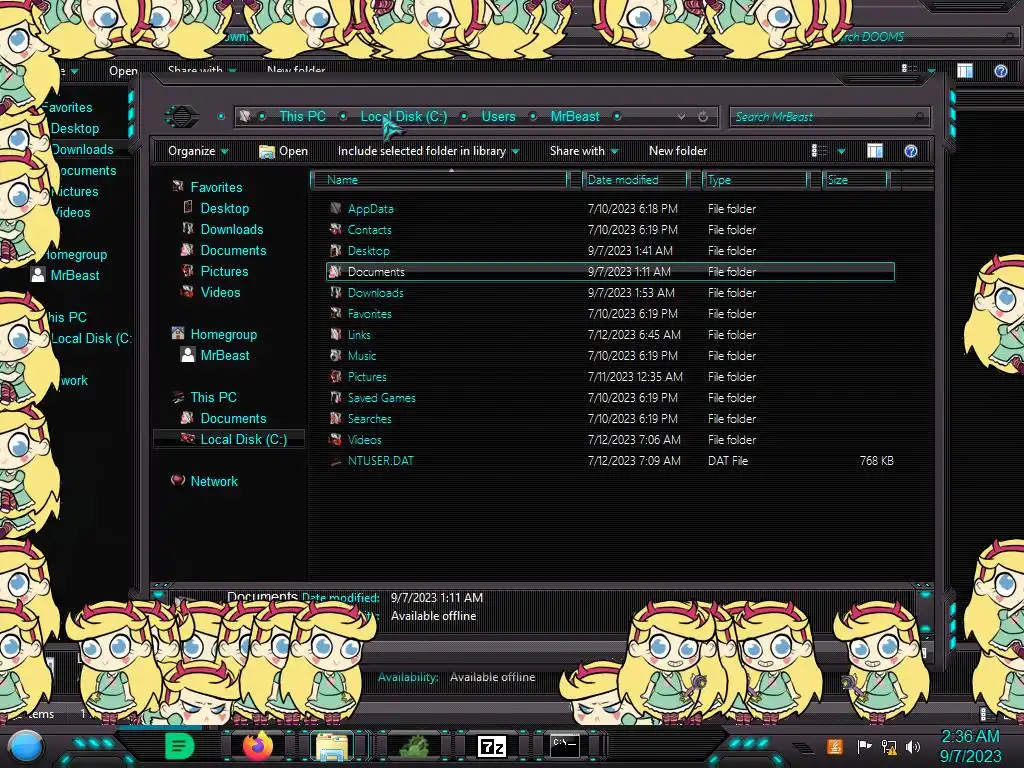Select the Documents folder row in list

tap(610, 272)
